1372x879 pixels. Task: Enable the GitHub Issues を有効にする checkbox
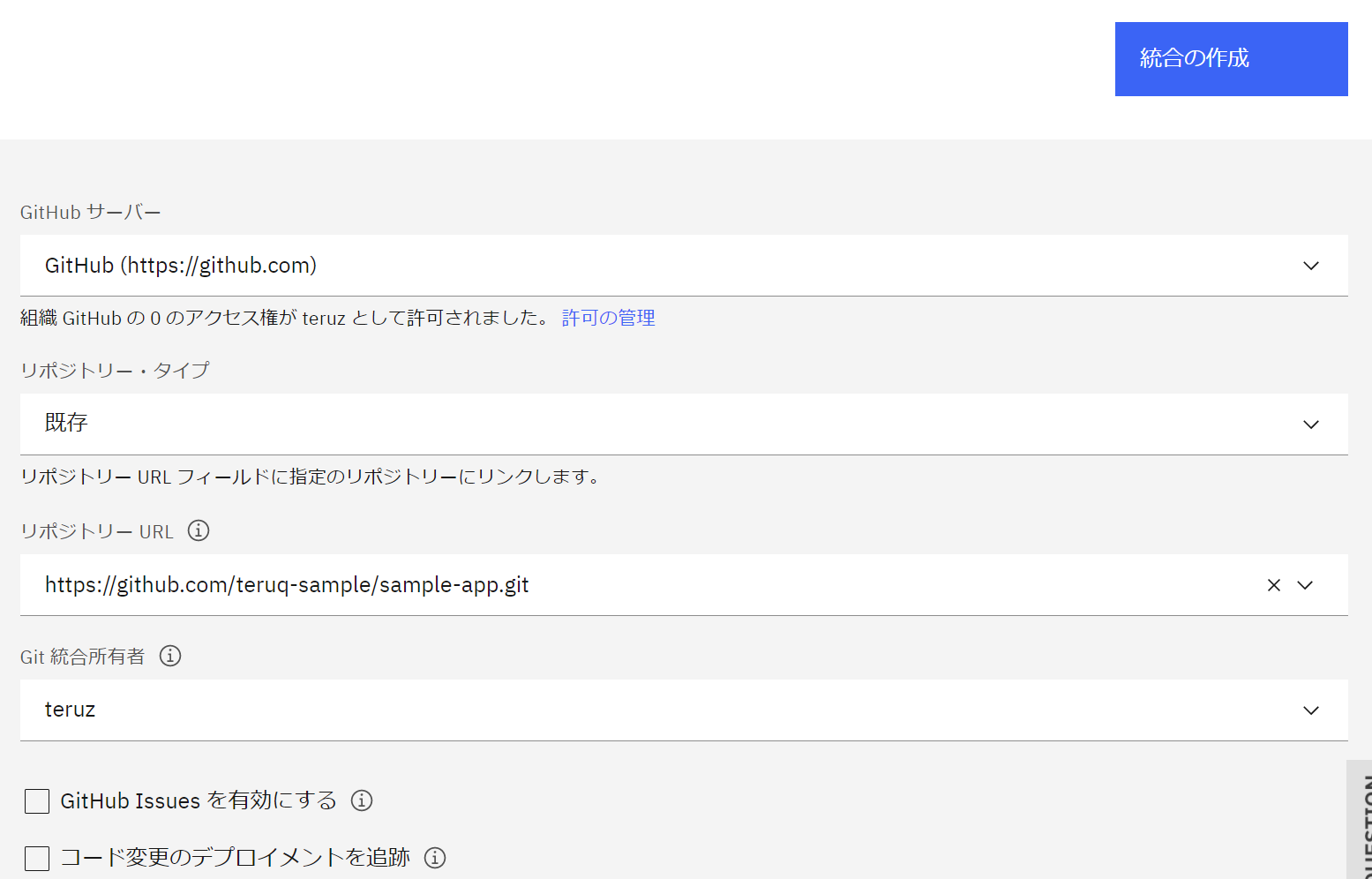coord(37,801)
